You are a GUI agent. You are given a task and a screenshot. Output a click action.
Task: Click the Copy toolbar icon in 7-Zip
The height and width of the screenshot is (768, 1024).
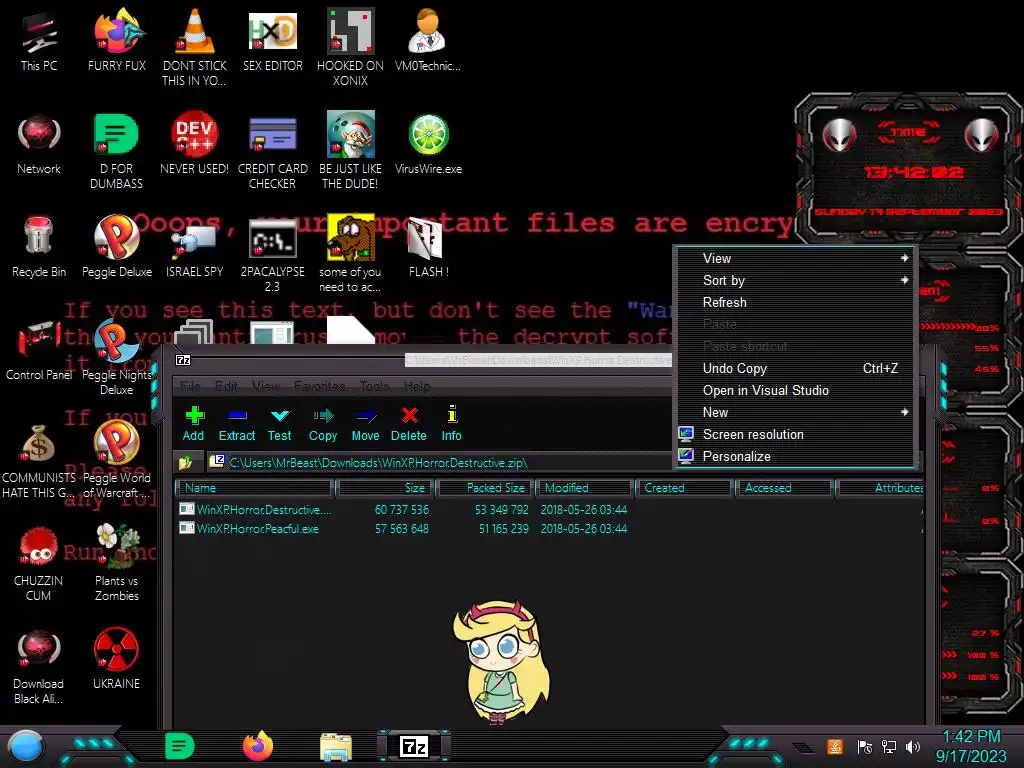pyautogui.click(x=323, y=424)
